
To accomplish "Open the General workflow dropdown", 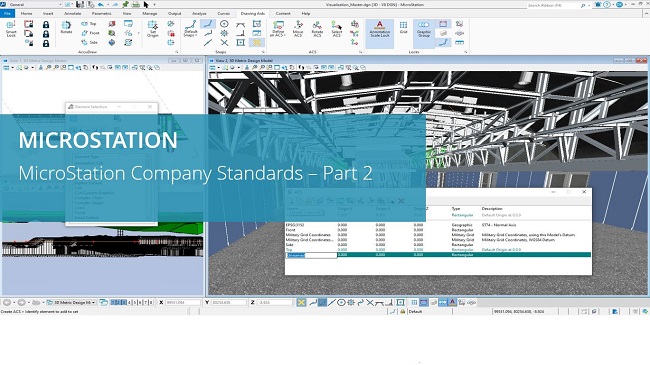I will [x=34, y=5].
